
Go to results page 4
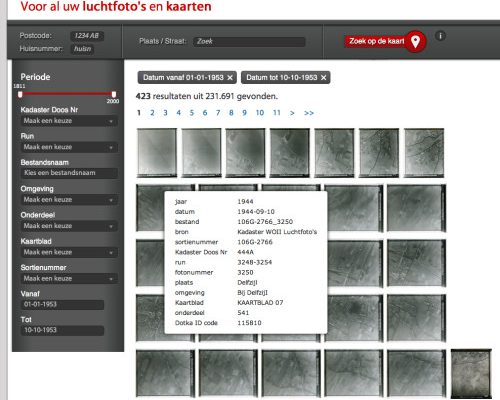click(x=179, y=113)
